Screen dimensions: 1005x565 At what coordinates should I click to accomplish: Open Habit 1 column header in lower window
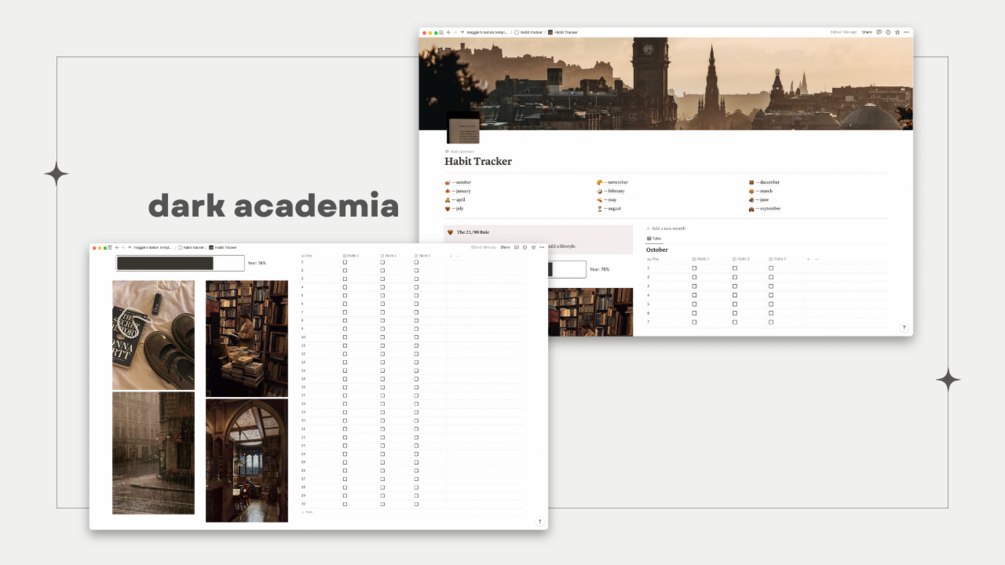[351, 256]
